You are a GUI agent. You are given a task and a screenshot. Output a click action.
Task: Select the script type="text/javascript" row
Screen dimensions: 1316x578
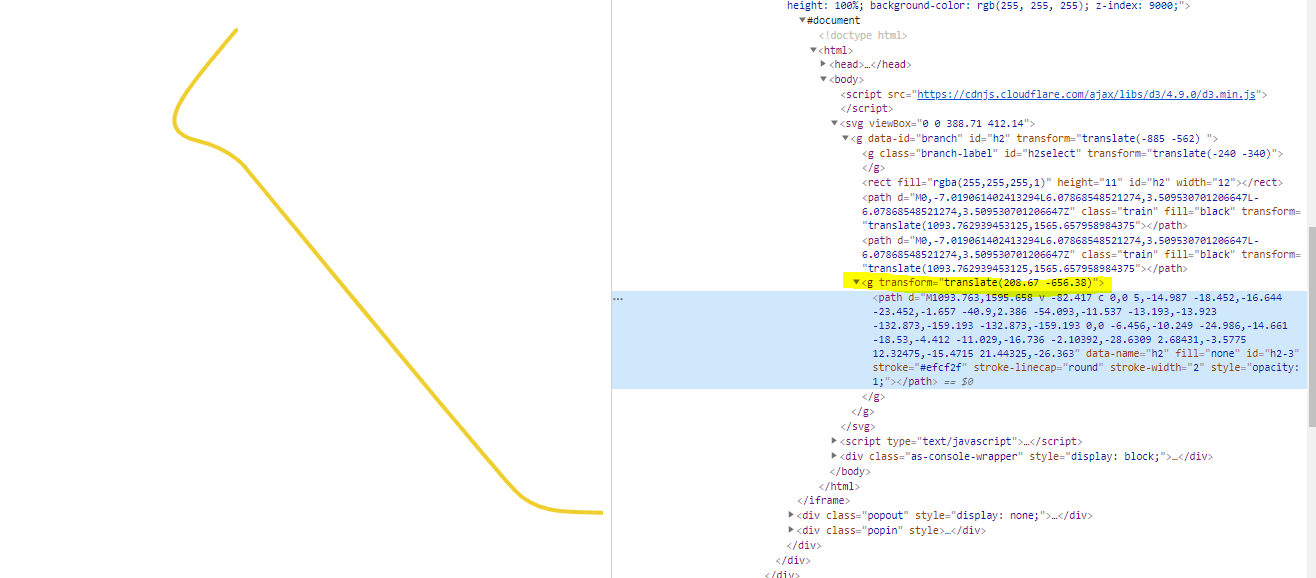click(961, 441)
